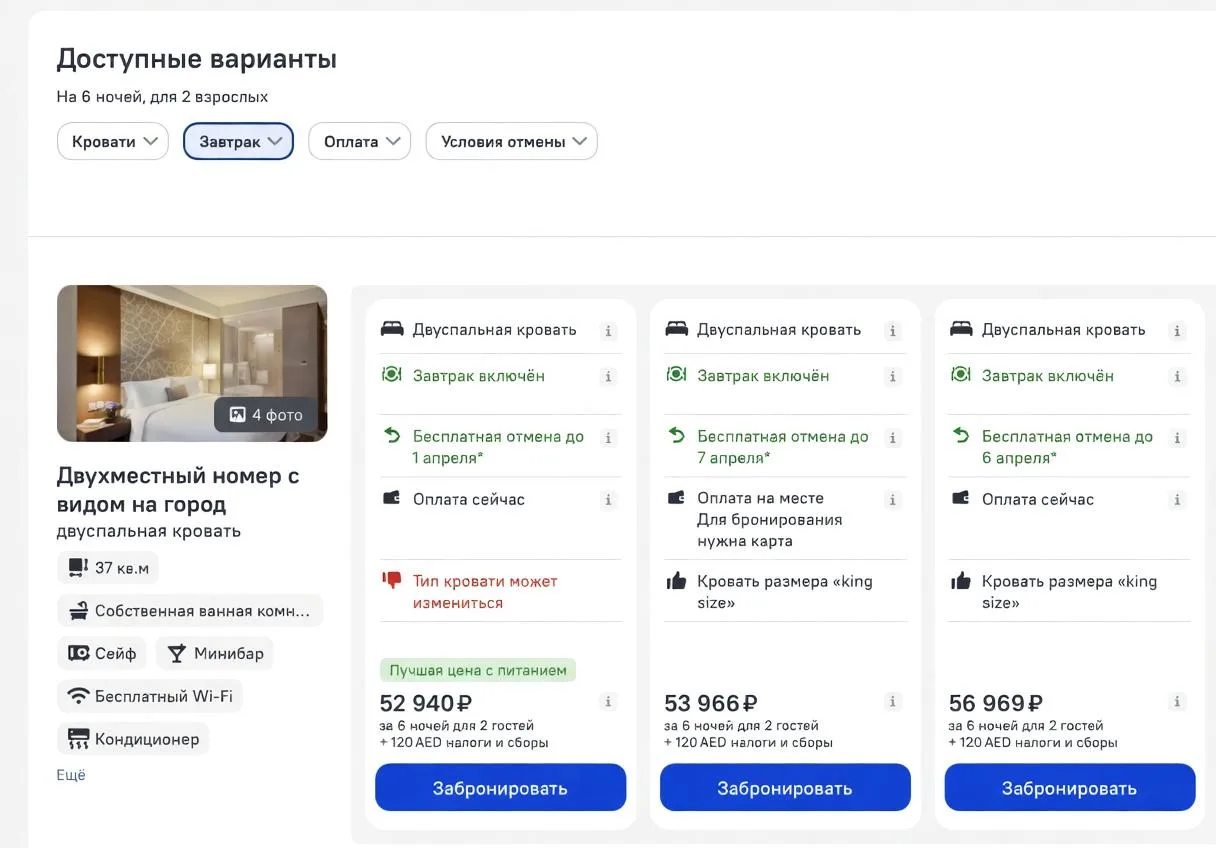
Task: Open the Кровати filter dropdown
Action: (x=112, y=142)
